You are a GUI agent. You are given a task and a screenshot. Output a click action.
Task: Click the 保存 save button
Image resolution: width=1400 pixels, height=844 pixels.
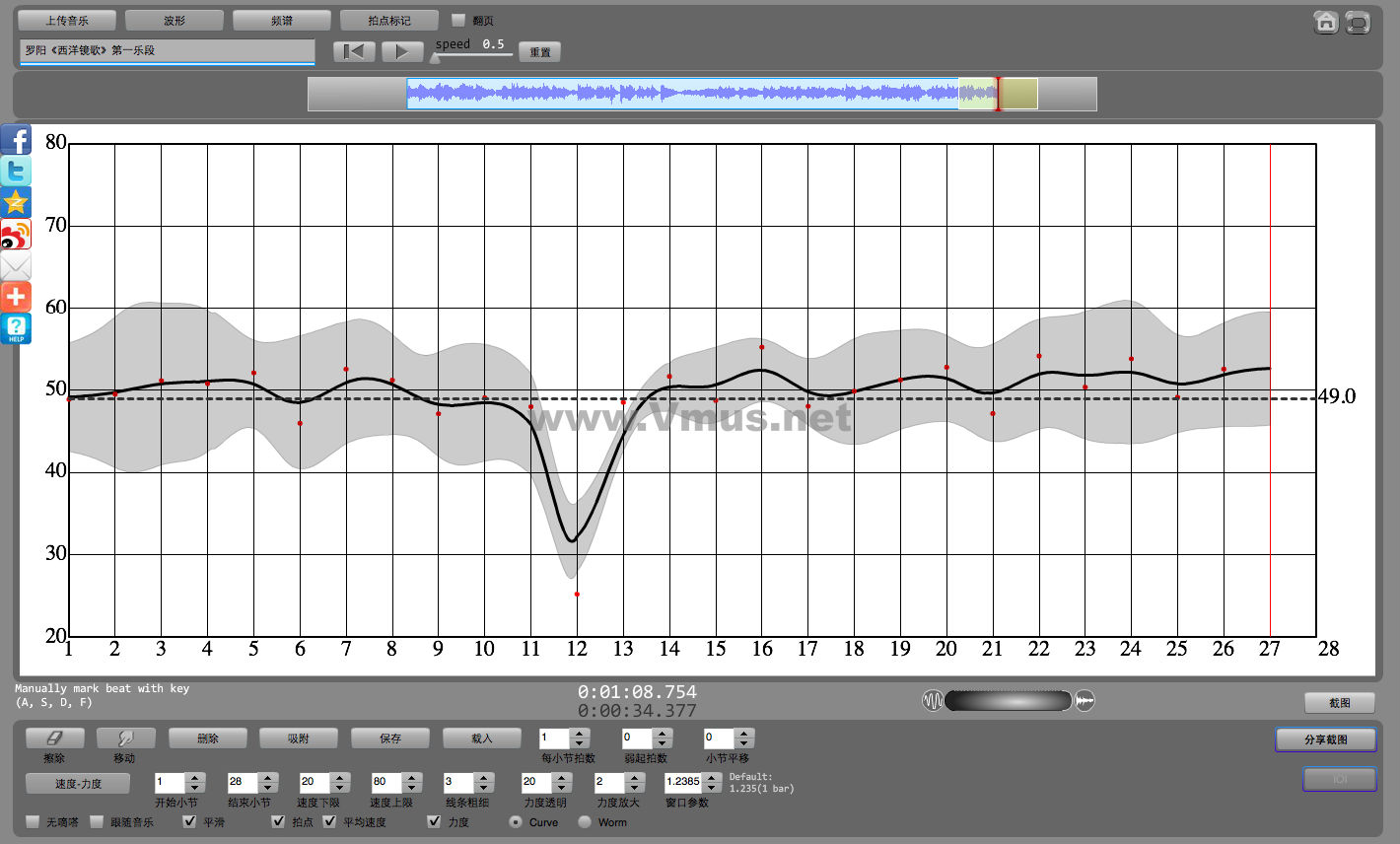390,738
